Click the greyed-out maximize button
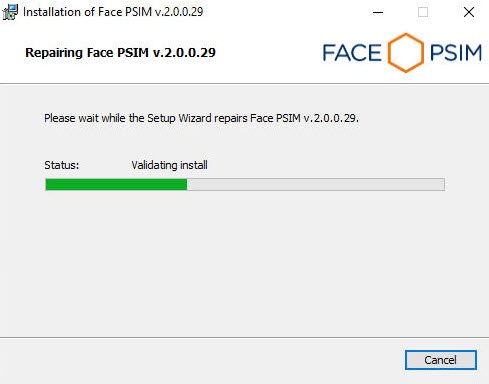This screenshot has width=489, height=384. [x=423, y=12]
